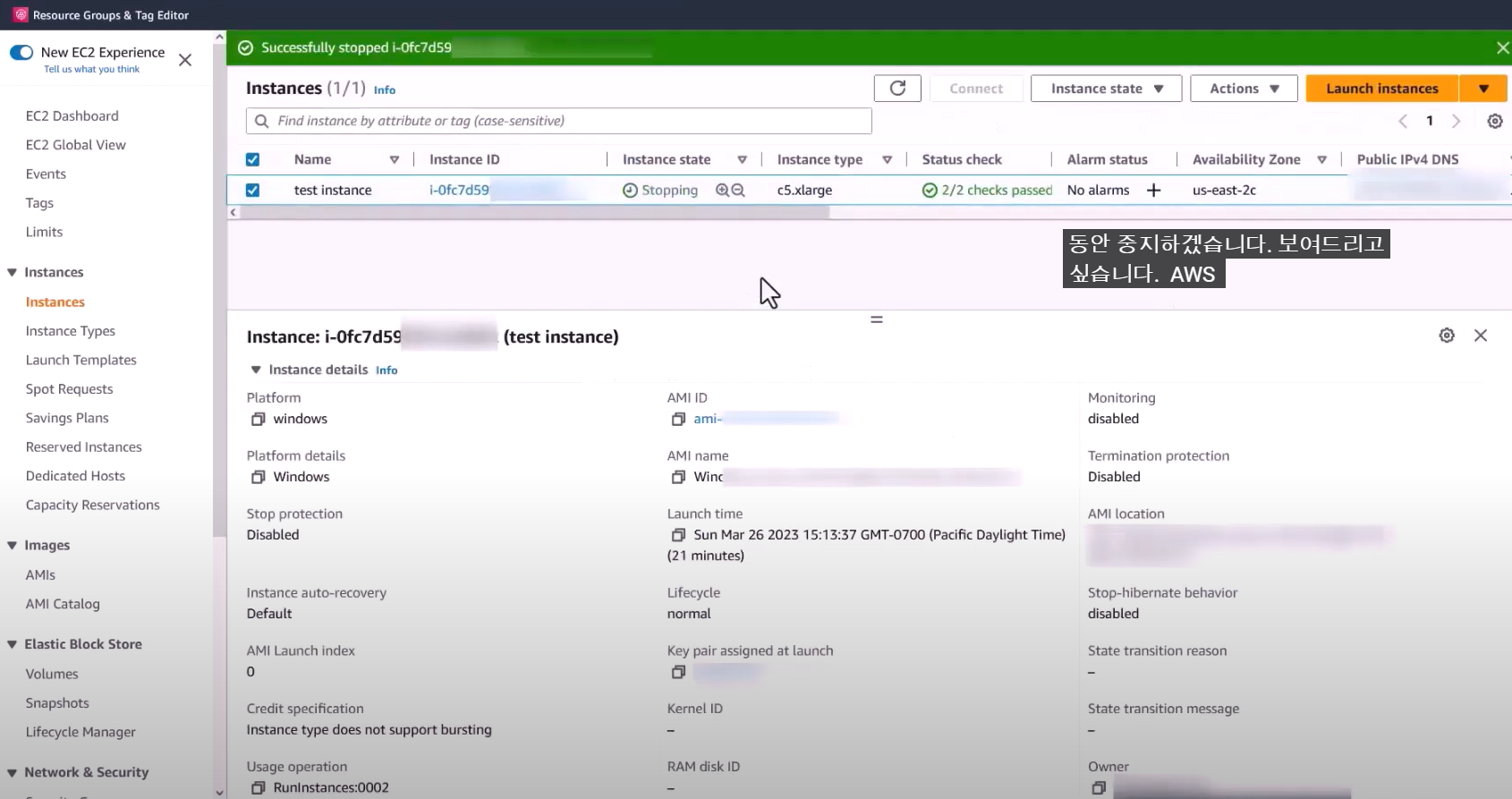Open Snapshots page
The width and height of the screenshot is (1512, 799).
pyautogui.click(x=57, y=703)
